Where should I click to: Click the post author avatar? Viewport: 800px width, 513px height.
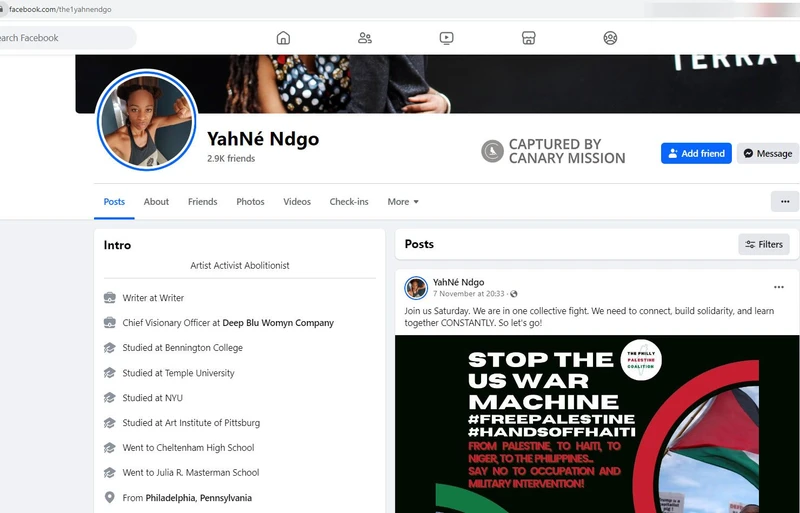[x=416, y=288]
